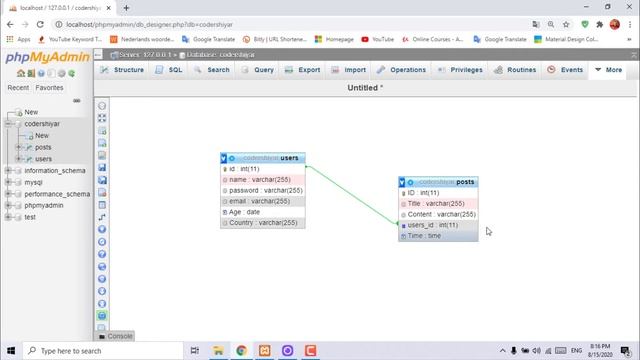Click the Windows taskbar search box

103,351
